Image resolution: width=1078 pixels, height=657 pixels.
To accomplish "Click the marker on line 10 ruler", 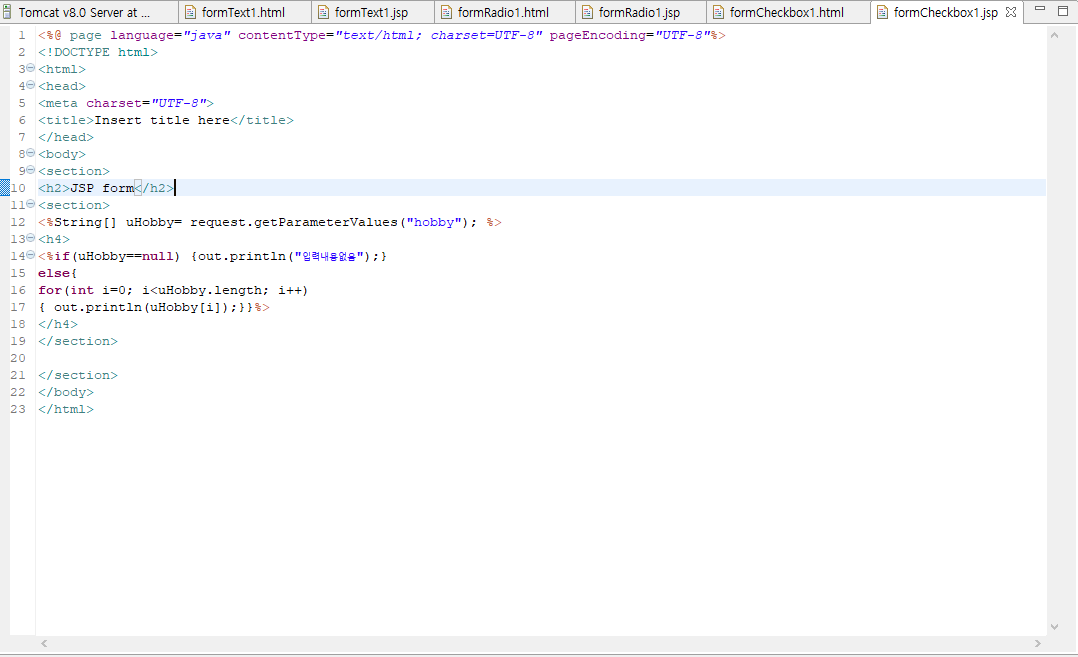I will (5, 188).
